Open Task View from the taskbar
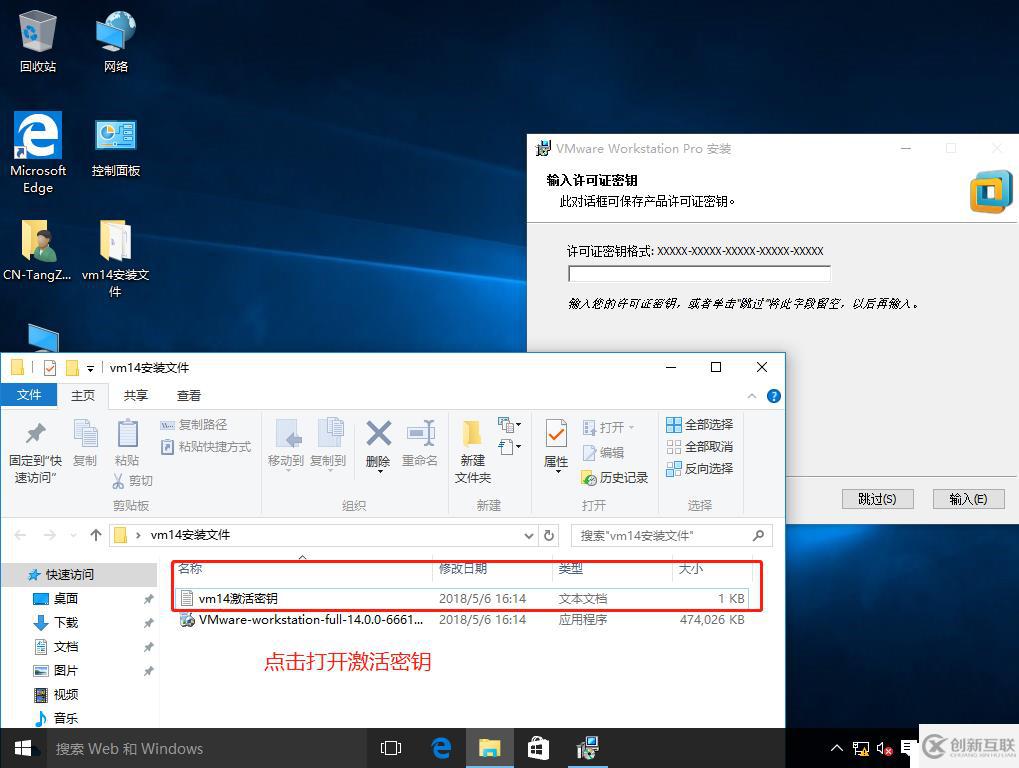Screen dimensions: 1019x768 tap(391, 748)
